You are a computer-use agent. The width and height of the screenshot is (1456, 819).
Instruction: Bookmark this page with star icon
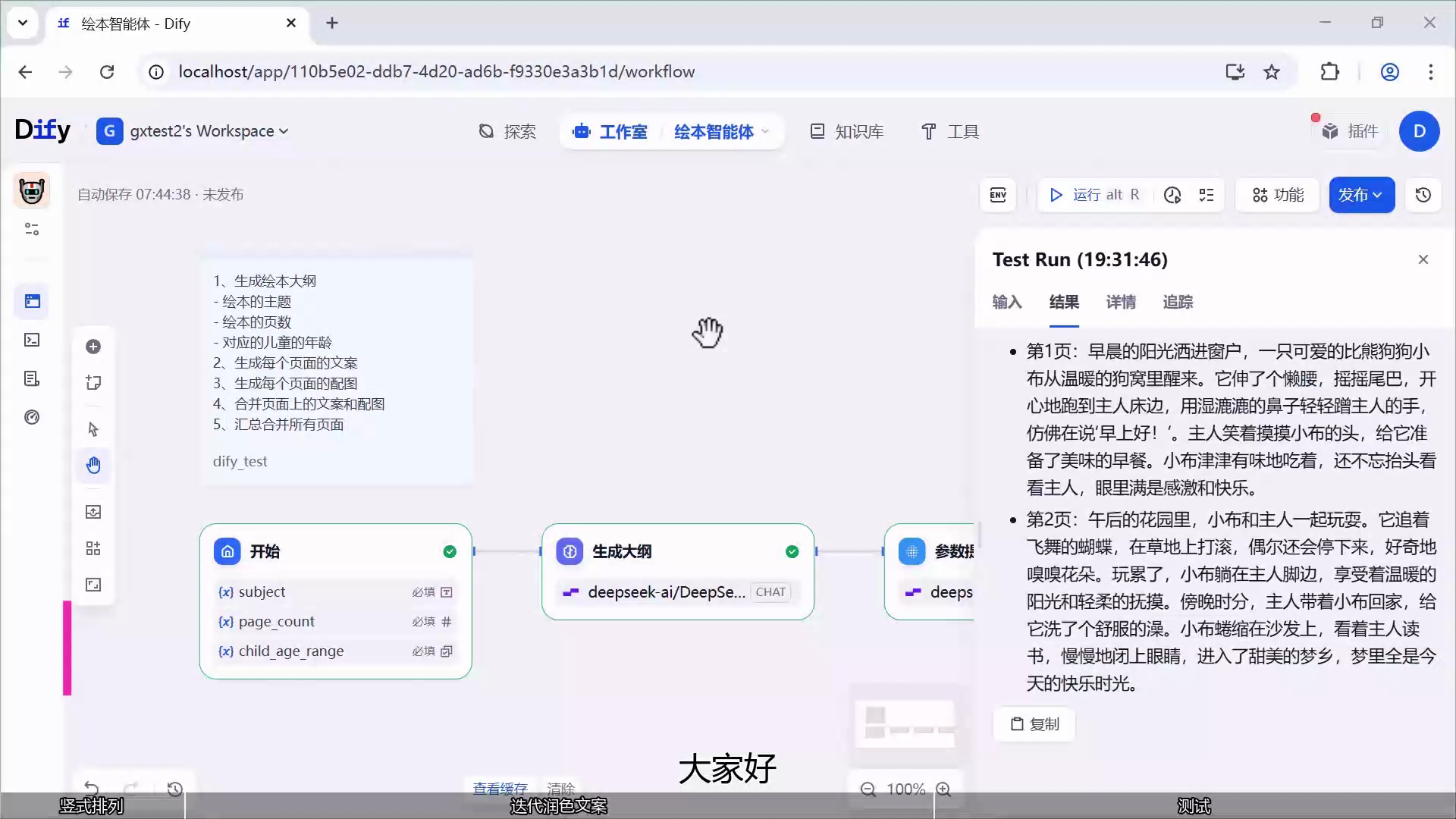pyautogui.click(x=1272, y=72)
